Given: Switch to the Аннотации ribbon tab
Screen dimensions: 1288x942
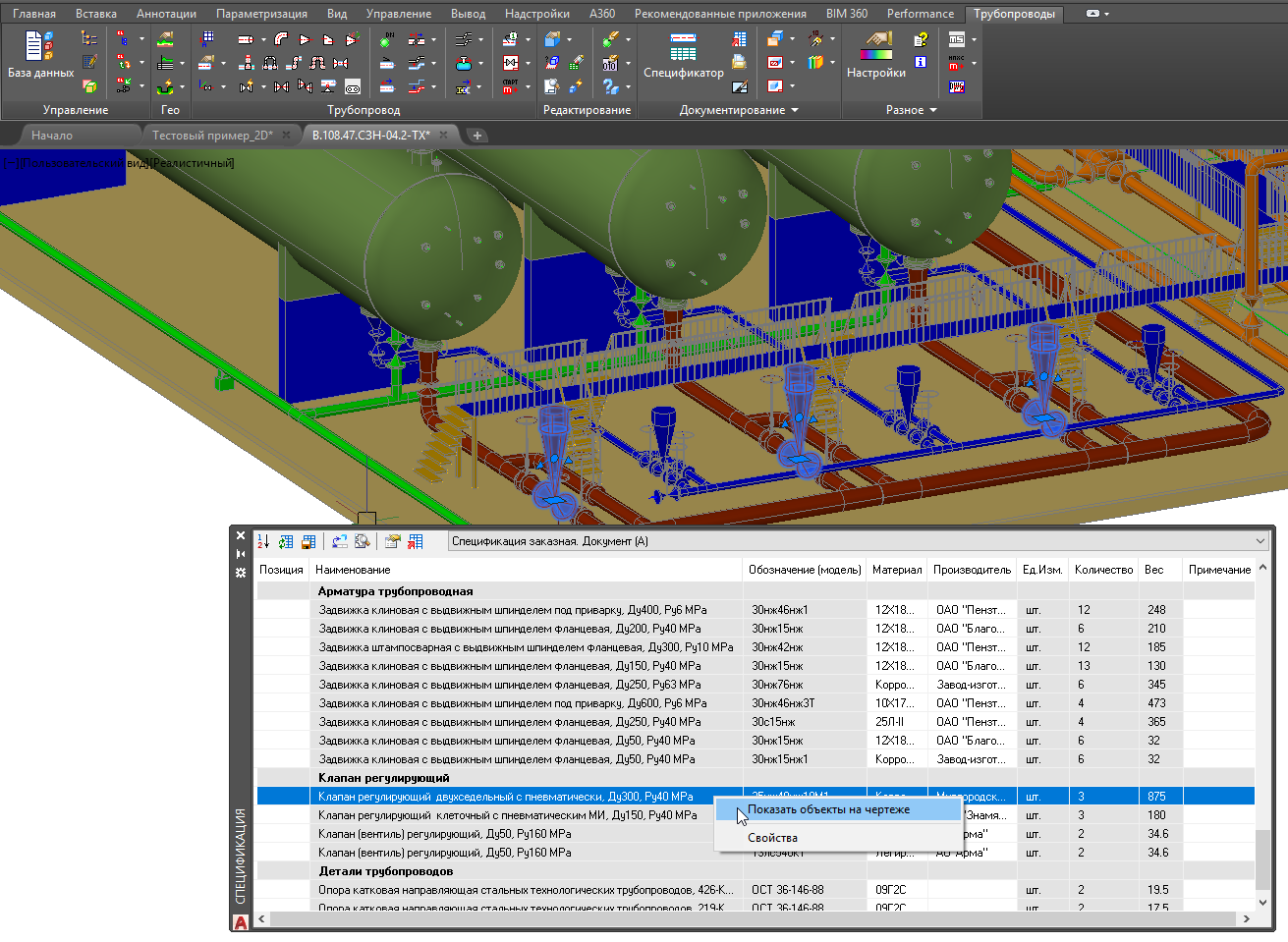Looking at the screenshot, I should [x=166, y=14].
